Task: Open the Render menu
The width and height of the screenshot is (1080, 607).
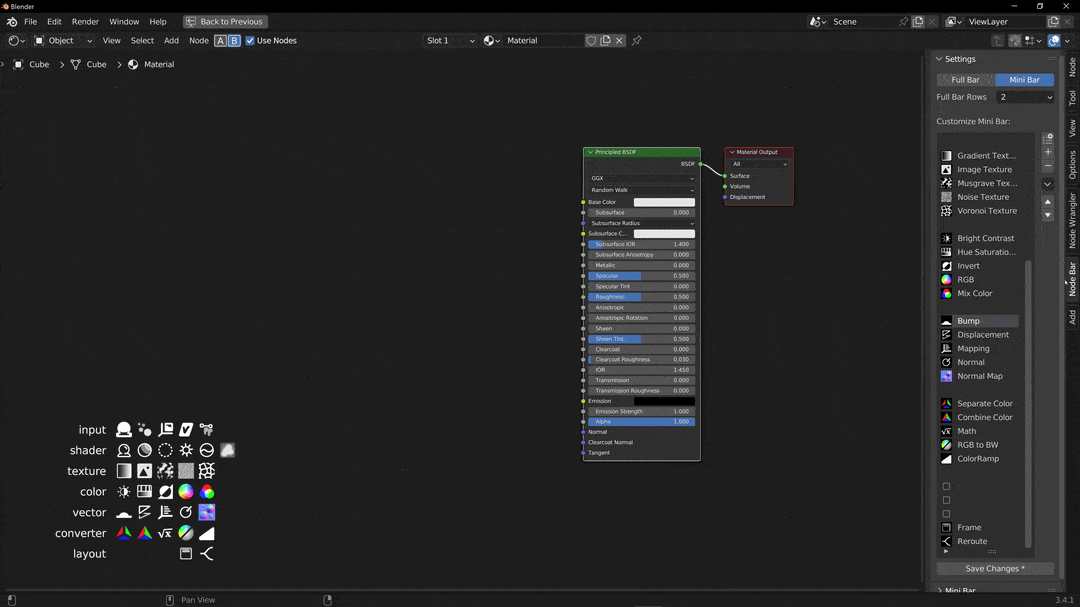Action: [85, 21]
